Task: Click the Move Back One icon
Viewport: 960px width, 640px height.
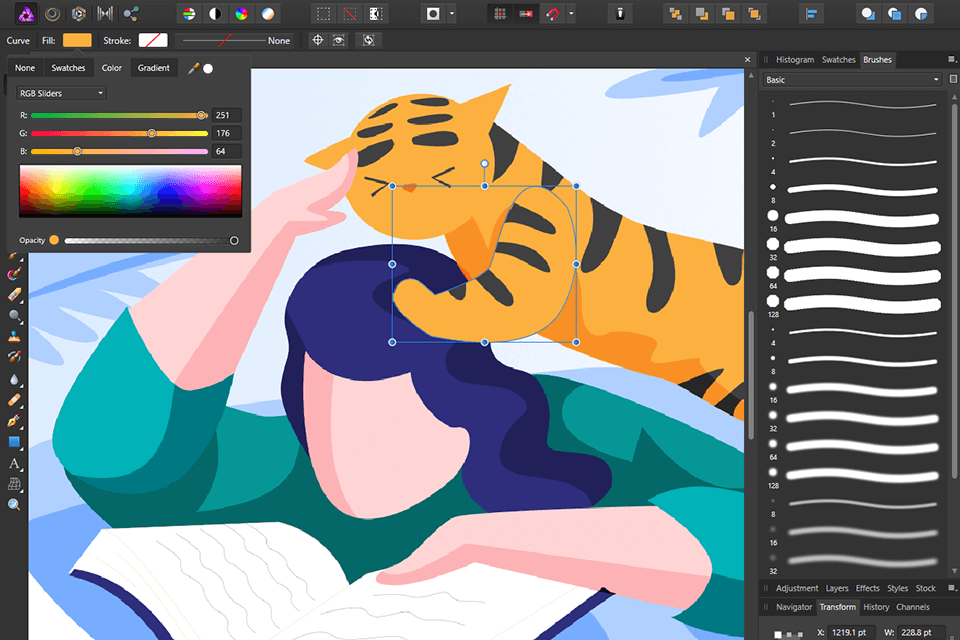Action: [702, 13]
